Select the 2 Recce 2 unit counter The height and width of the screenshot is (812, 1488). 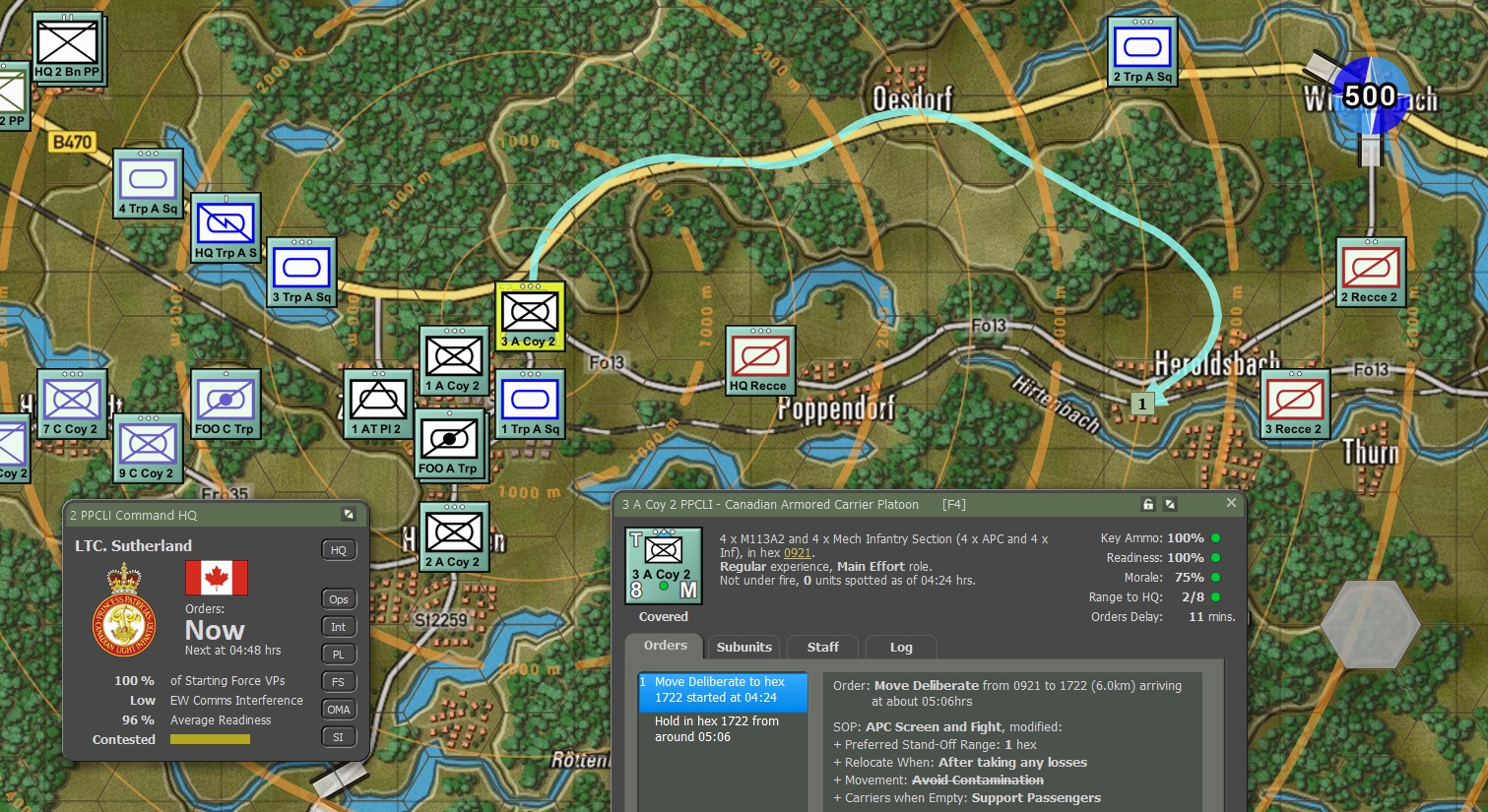click(x=1370, y=272)
